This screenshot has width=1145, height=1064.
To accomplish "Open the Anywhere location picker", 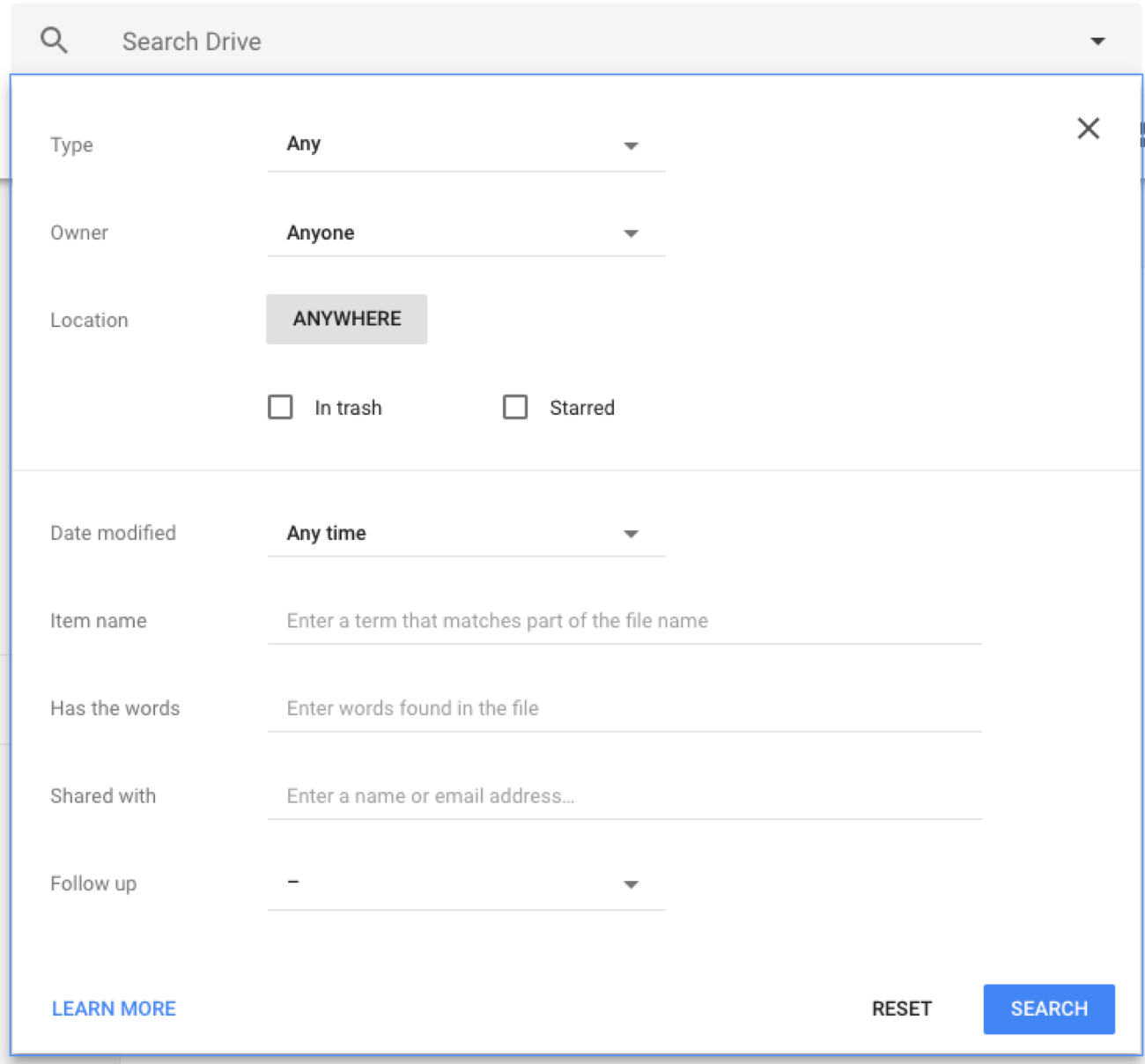I will (346, 319).
